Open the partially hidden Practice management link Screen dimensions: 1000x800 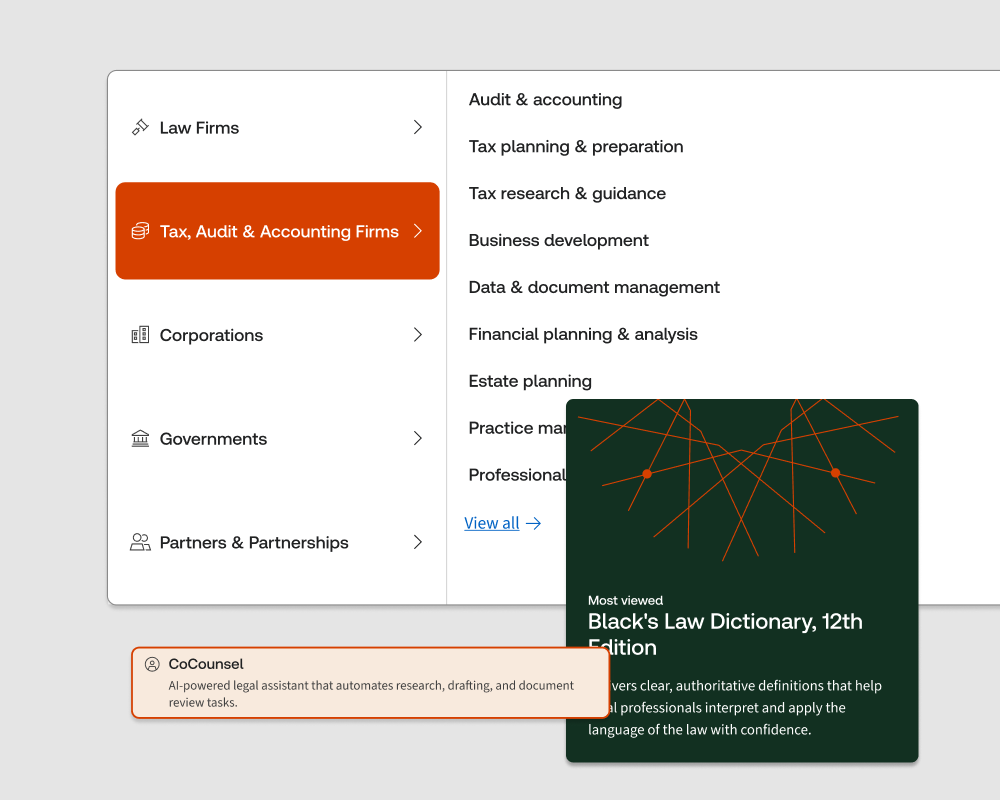click(x=517, y=428)
